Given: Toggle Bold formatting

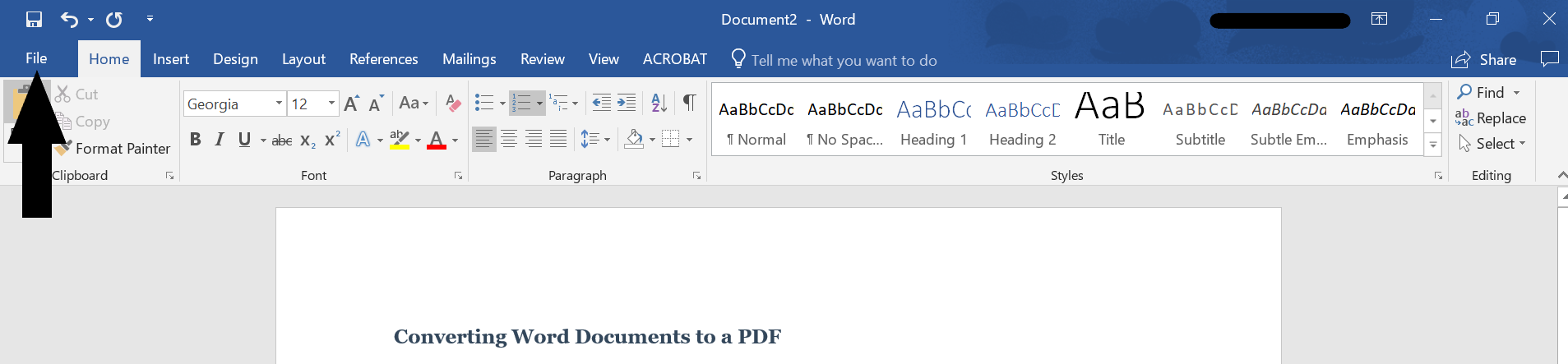Looking at the screenshot, I should (x=195, y=140).
